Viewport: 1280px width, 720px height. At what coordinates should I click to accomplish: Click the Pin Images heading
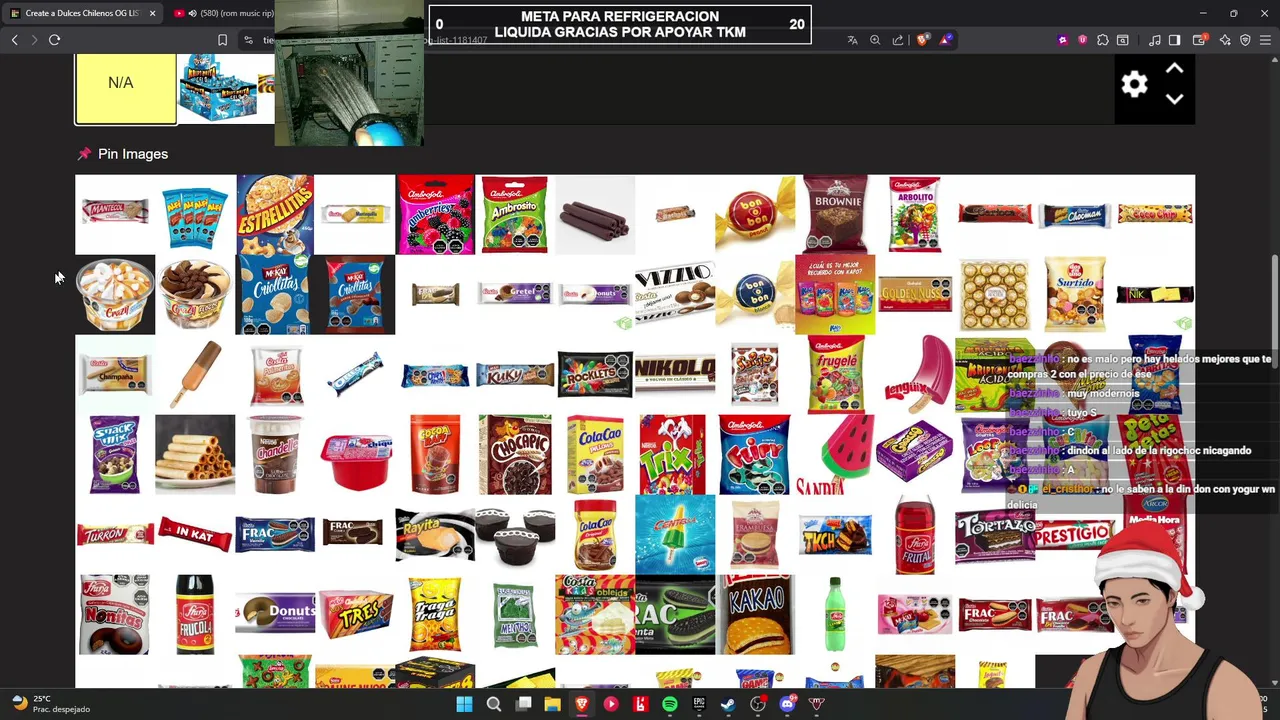[x=133, y=154]
